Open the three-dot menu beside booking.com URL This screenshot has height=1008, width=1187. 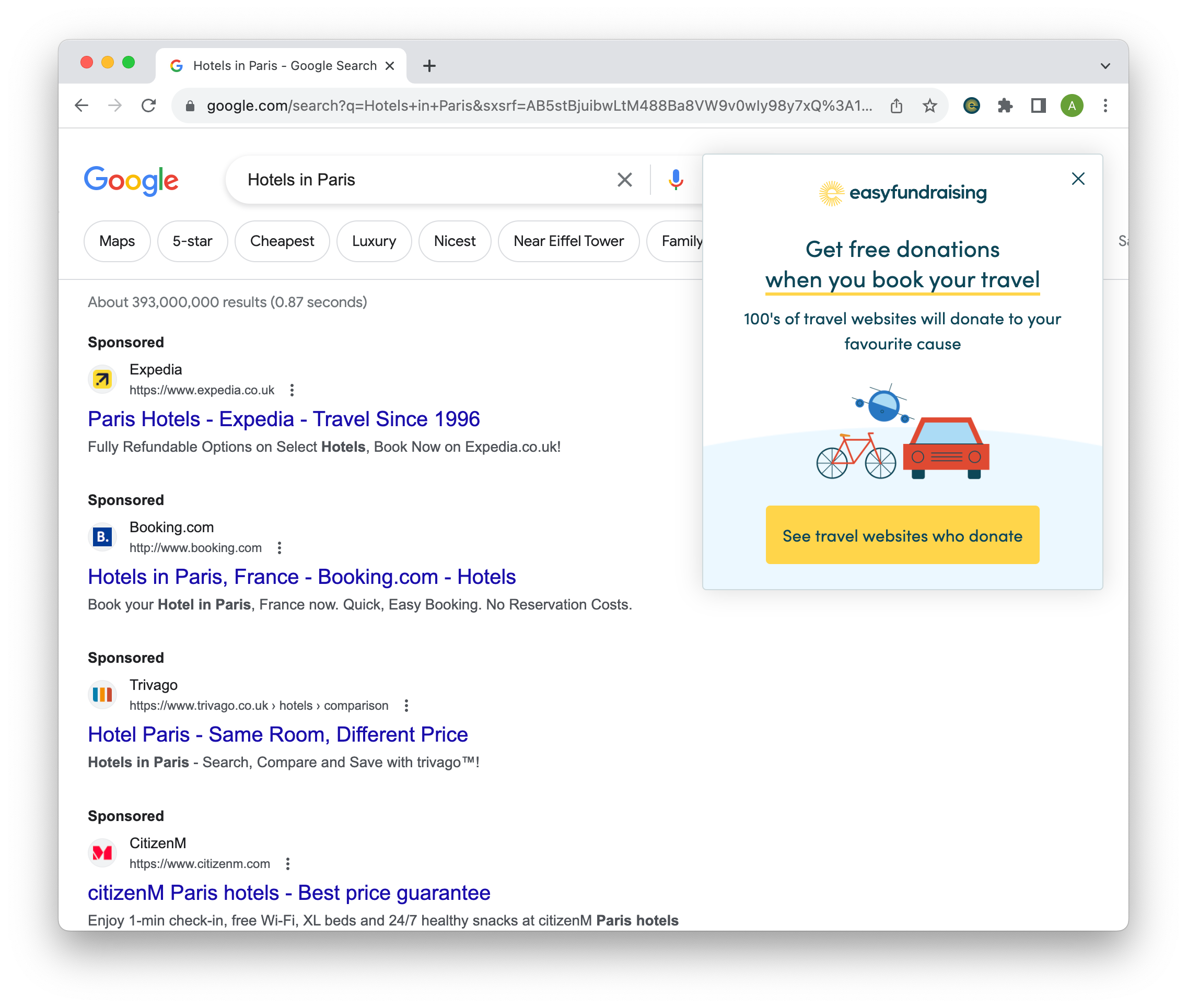point(280,548)
